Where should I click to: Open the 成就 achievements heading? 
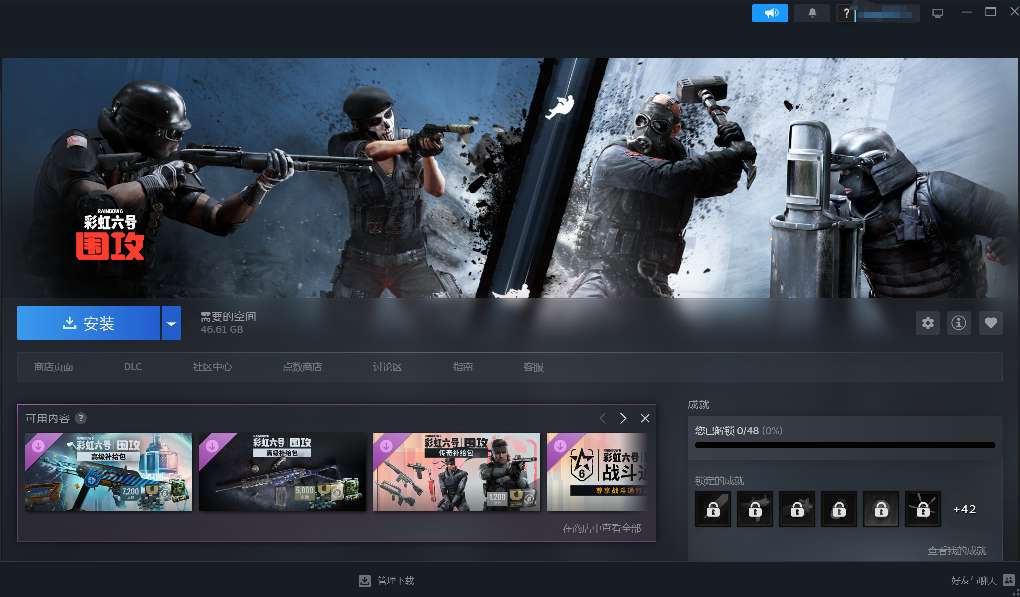[x=699, y=405]
